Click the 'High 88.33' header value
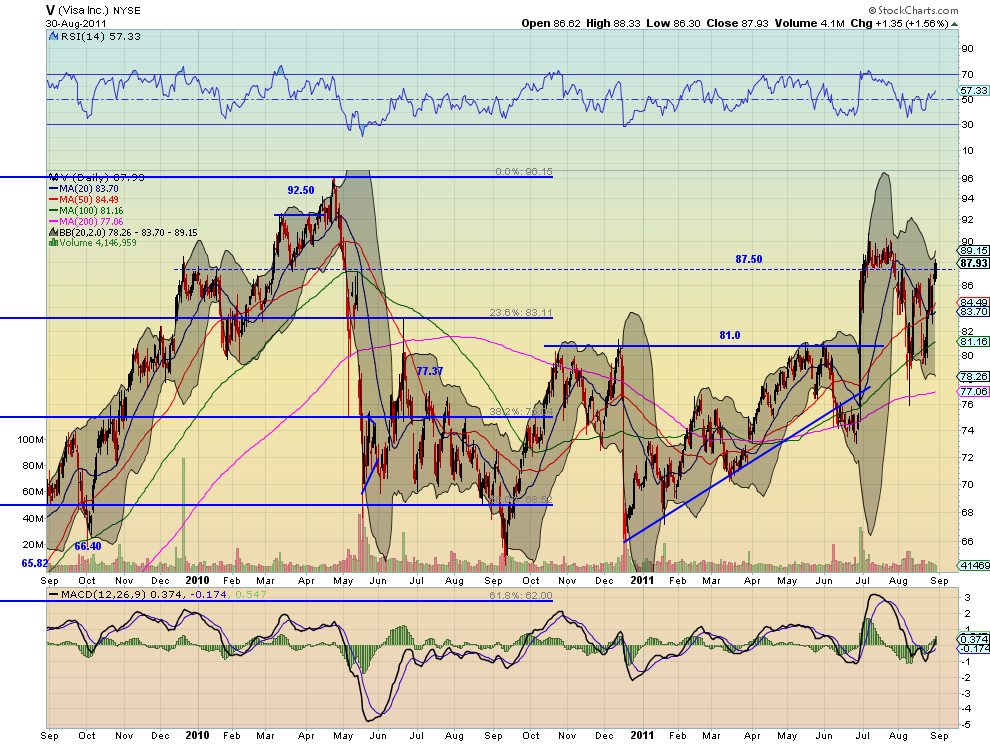Viewport: 990px width, 744px height. click(x=613, y=23)
